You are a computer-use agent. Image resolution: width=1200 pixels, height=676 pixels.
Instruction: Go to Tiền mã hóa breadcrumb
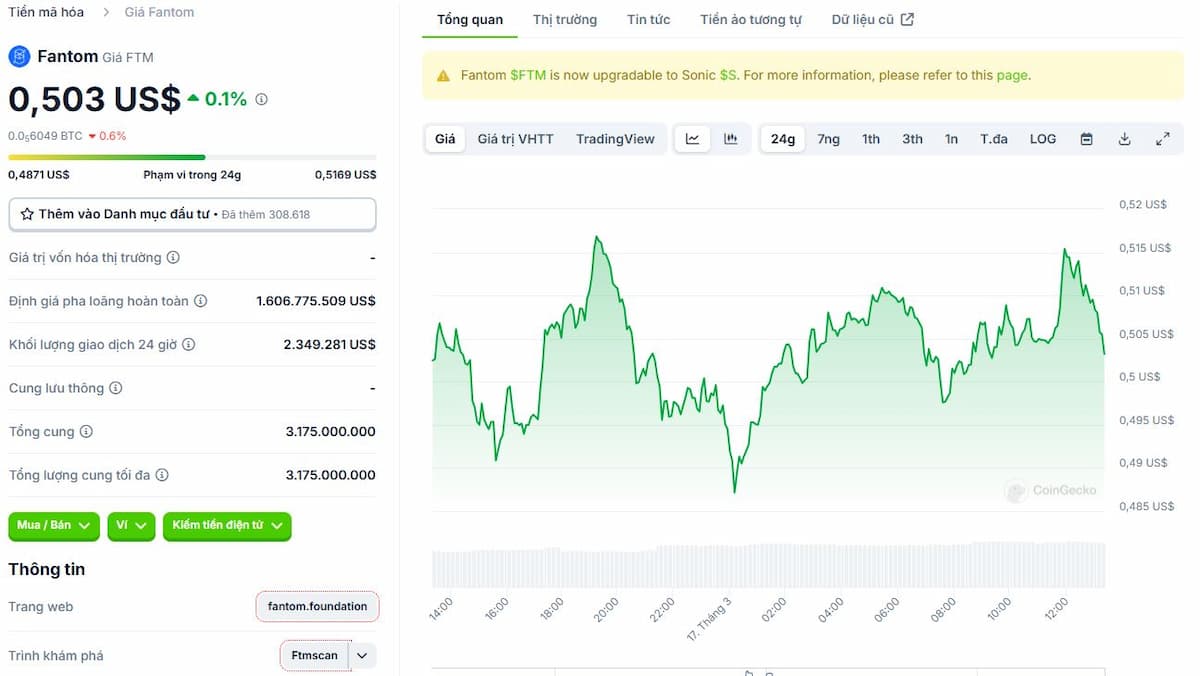[46, 12]
